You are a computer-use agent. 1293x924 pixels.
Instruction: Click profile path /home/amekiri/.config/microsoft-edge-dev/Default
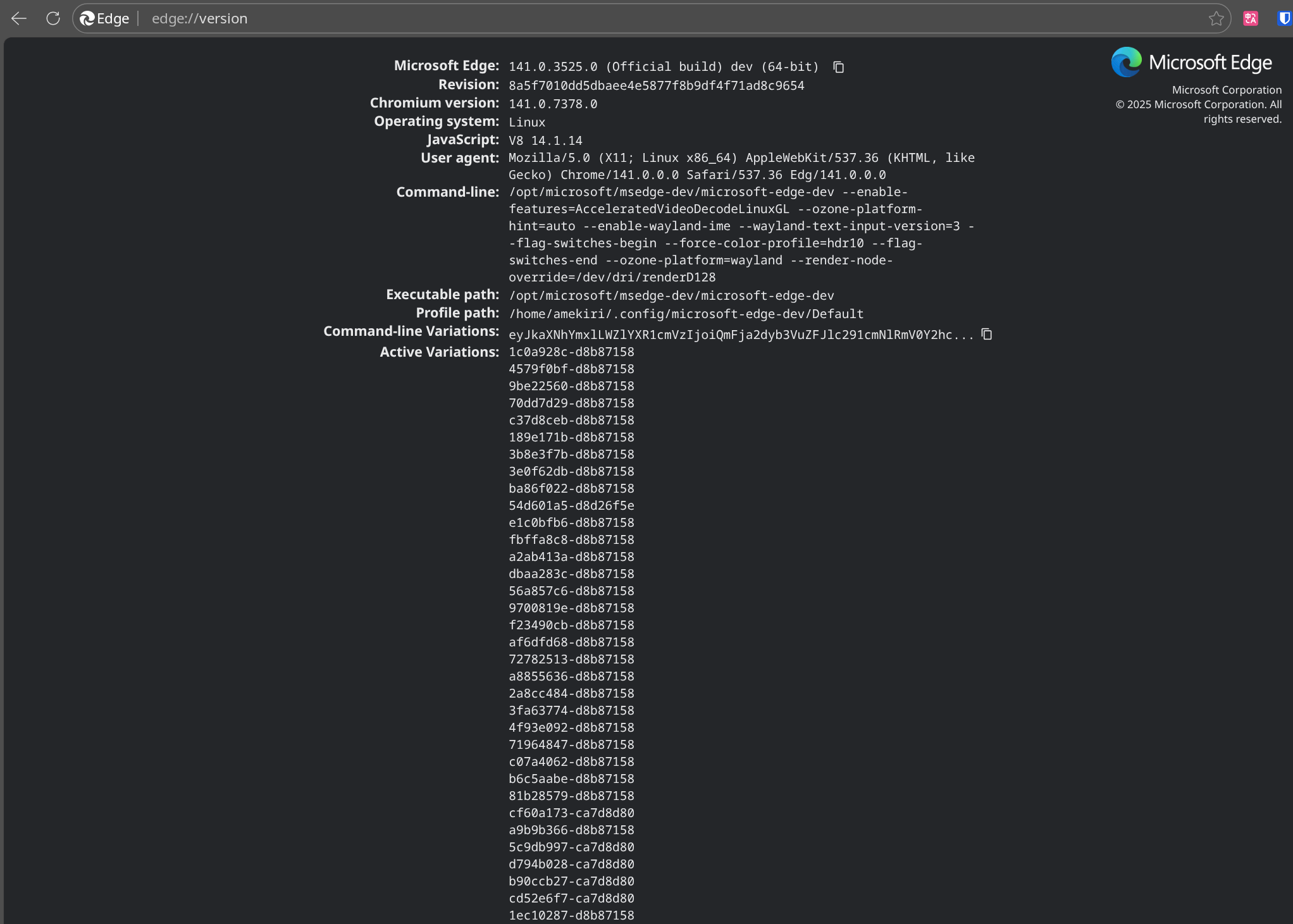click(x=686, y=314)
